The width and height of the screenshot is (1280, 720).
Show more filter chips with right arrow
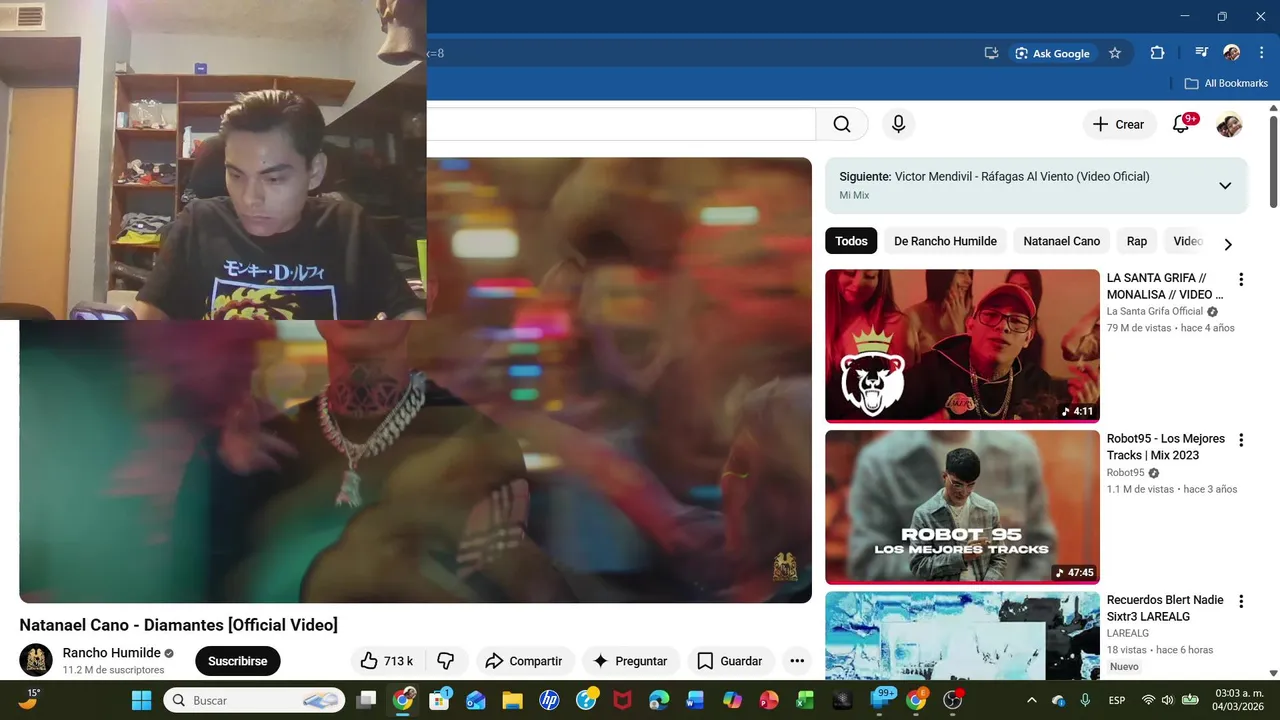[x=1228, y=244]
